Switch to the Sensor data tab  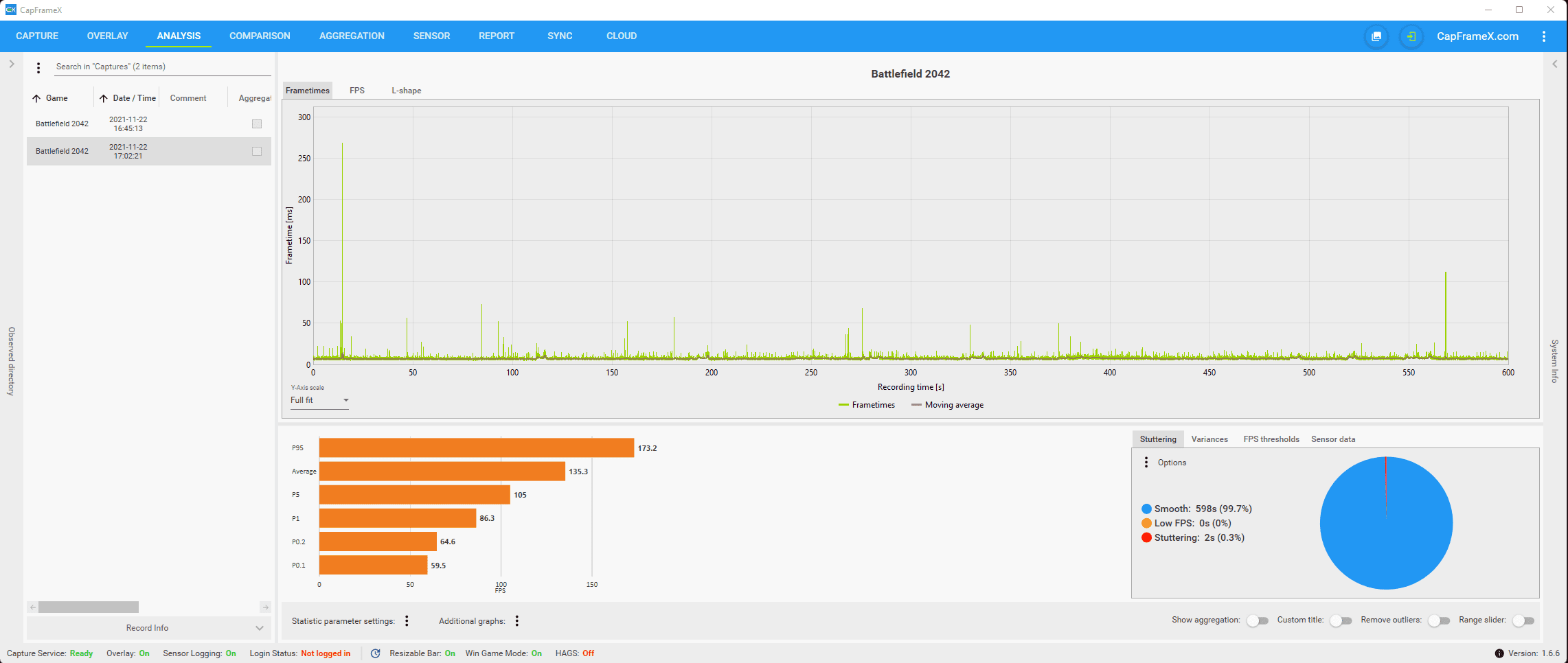tap(1333, 439)
